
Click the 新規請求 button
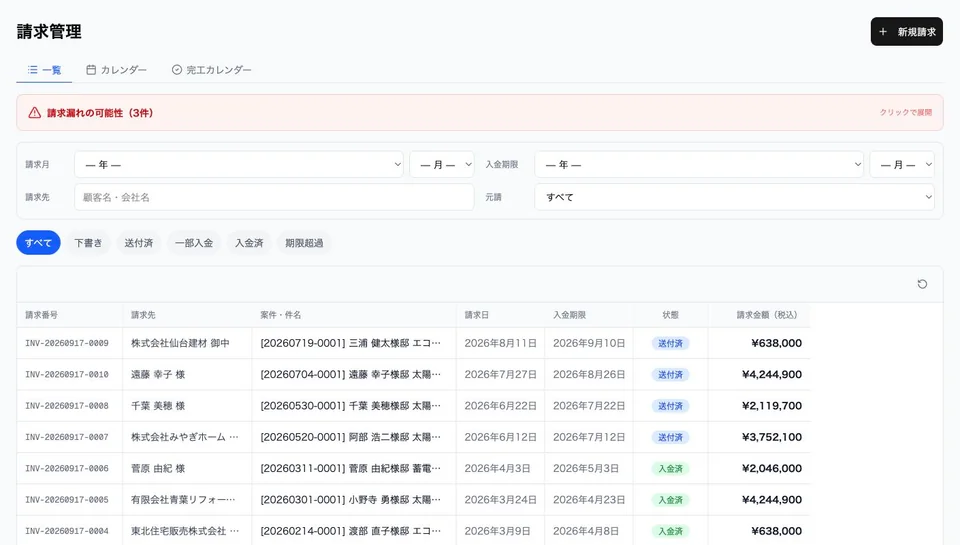pos(906,32)
